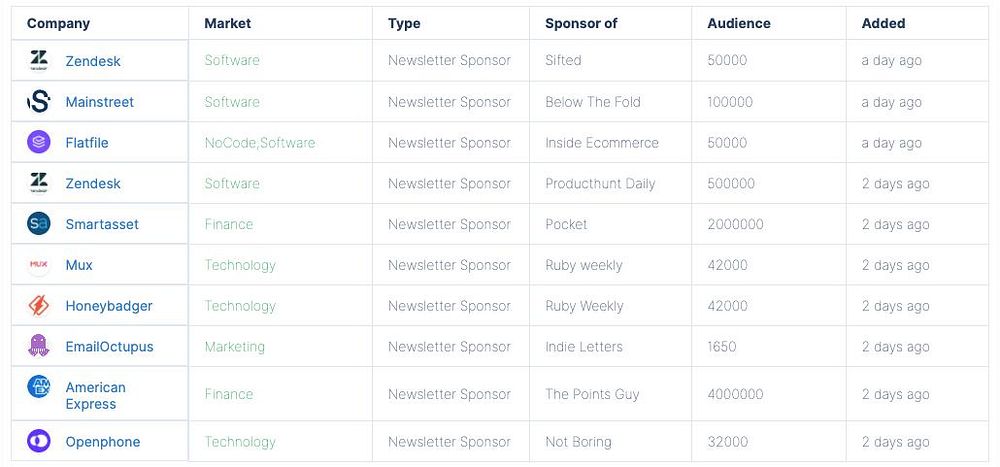The height and width of the screenshot is (467, 1000).
Task: Click the Marketing market tag
Action: 234,346
